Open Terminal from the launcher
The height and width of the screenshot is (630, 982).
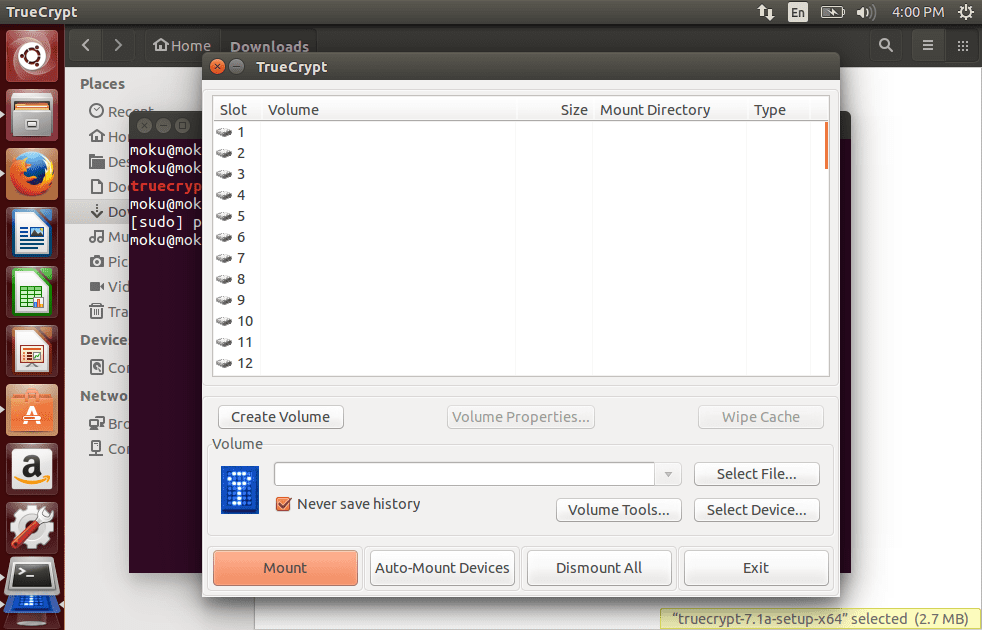(x=32, y=578)
